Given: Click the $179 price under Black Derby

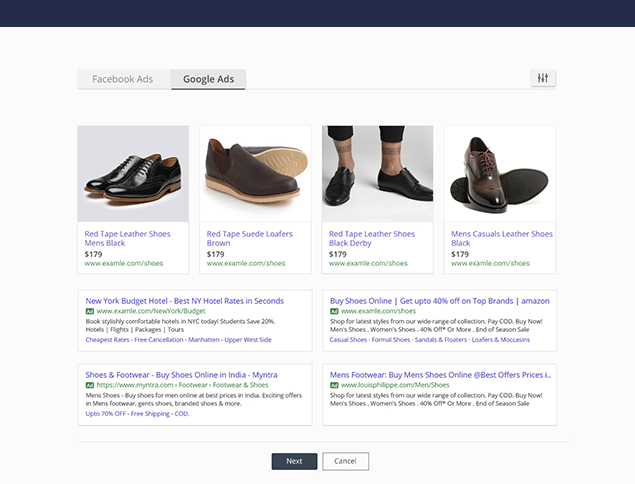Looking at the screenshot, I should point(338,254).
